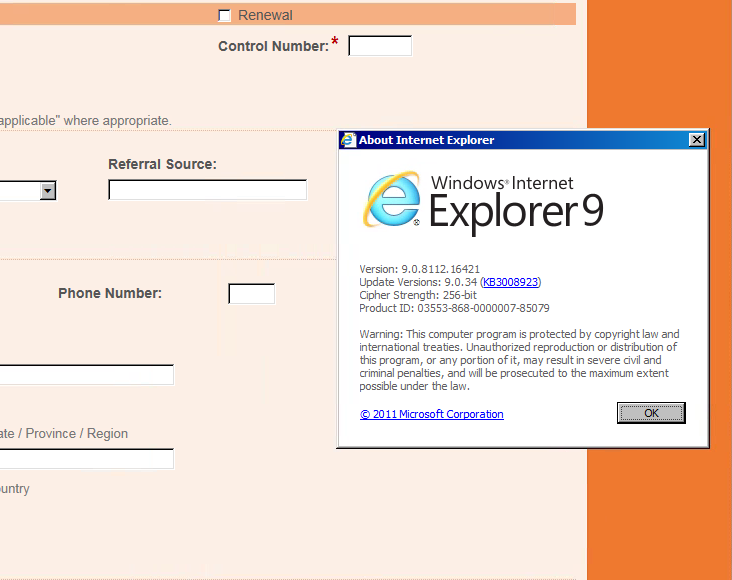Click the text field below State / Province / Region

pos(87,459)
